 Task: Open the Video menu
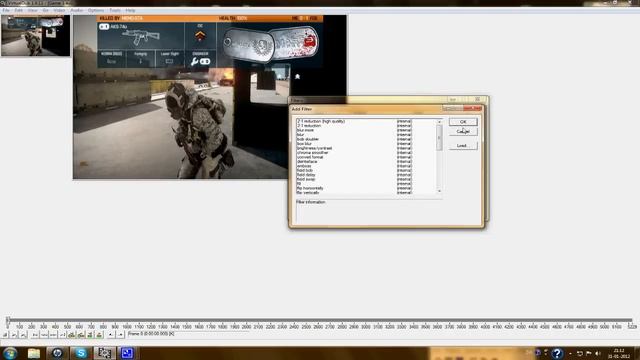[x=59, y=10]
